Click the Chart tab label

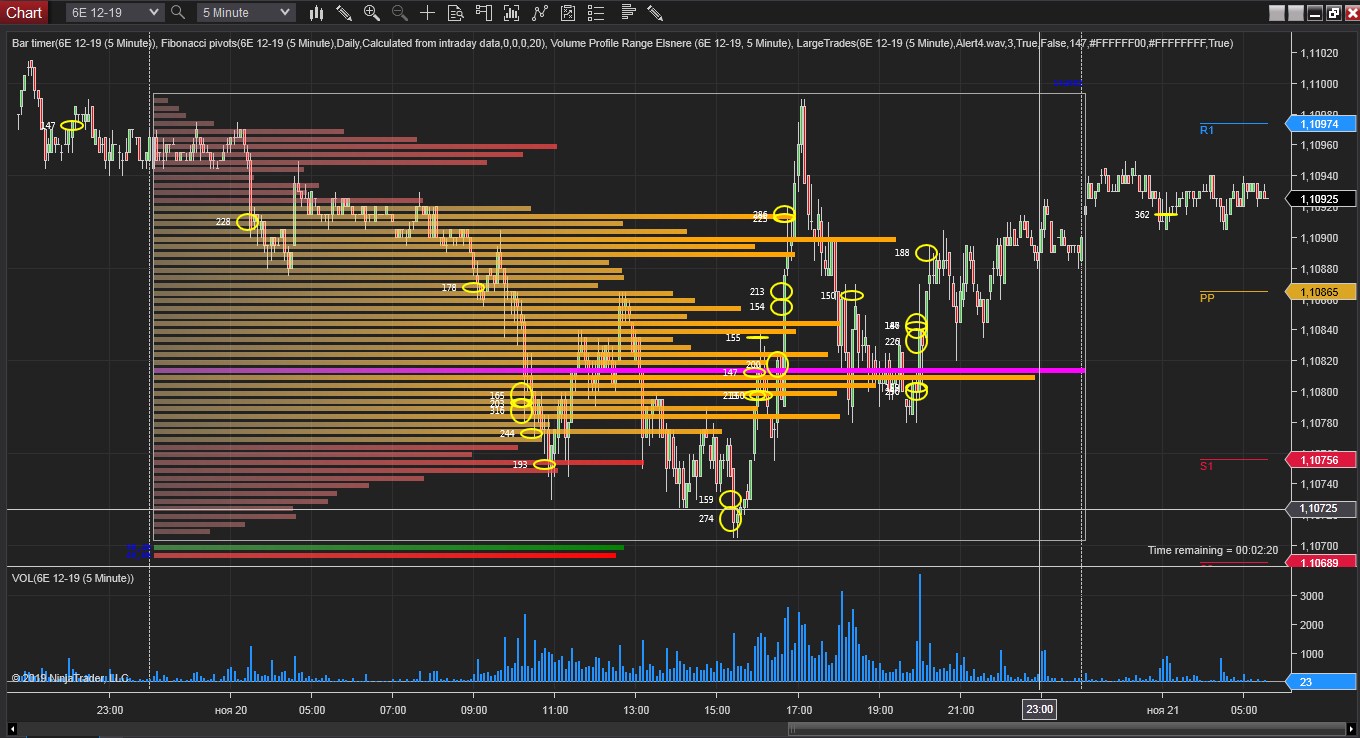pos(24,12)
